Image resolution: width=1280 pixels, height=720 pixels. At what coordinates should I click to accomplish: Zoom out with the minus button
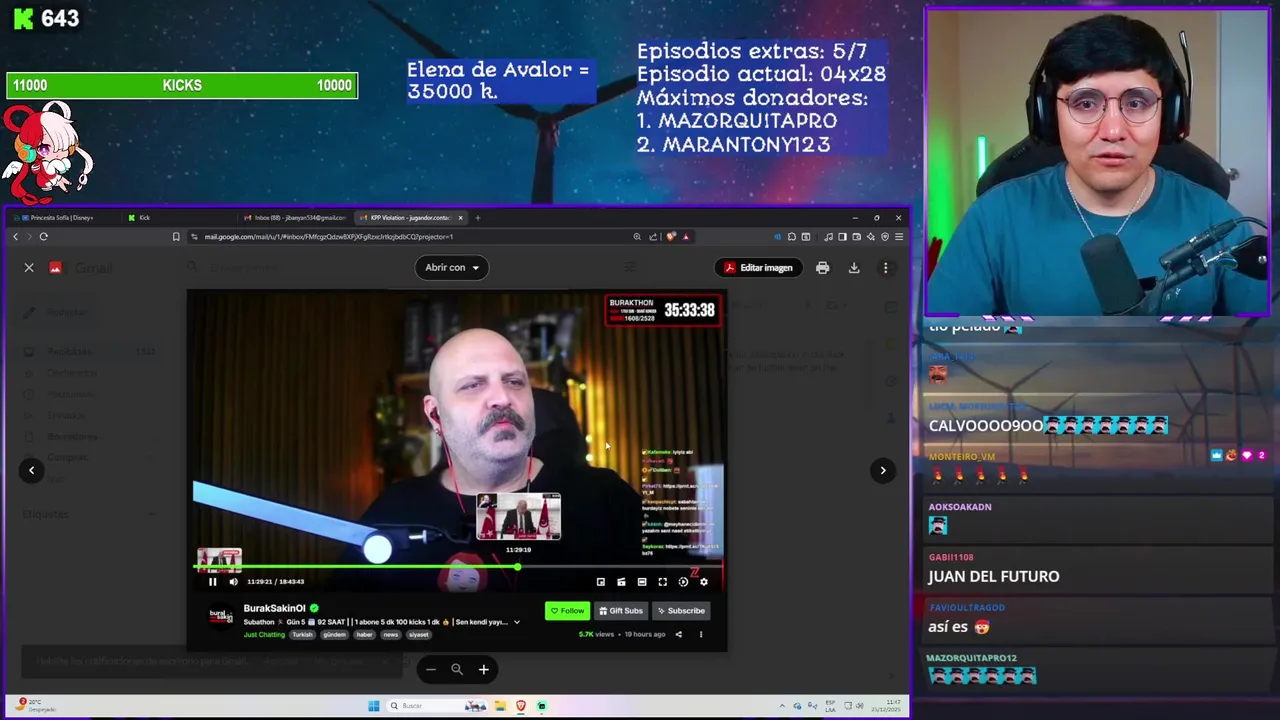pyautogui.click(x=431, y=669)
